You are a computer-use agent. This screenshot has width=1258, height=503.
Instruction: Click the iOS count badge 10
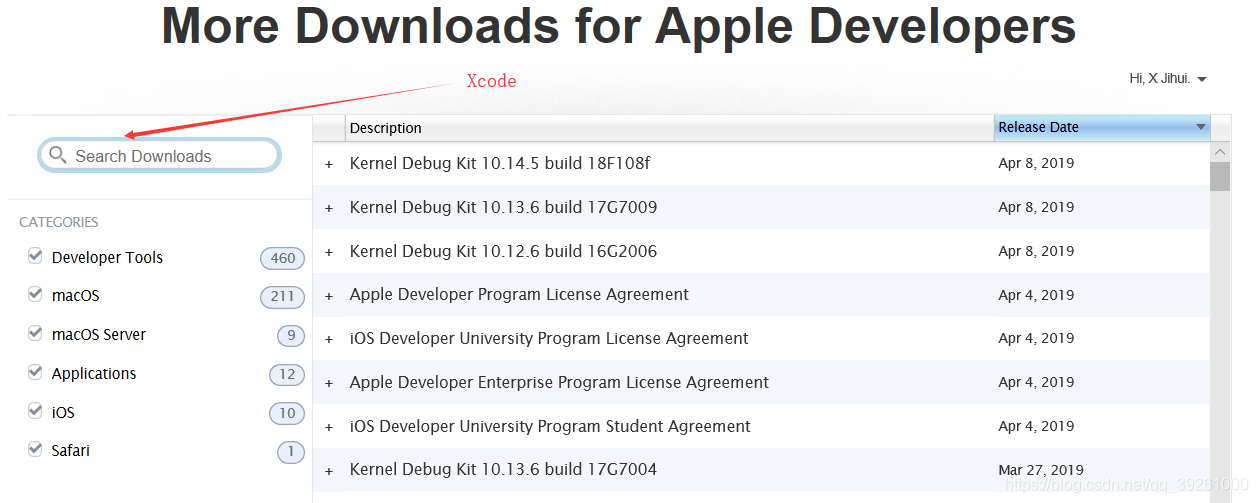[x=287, y=413]
